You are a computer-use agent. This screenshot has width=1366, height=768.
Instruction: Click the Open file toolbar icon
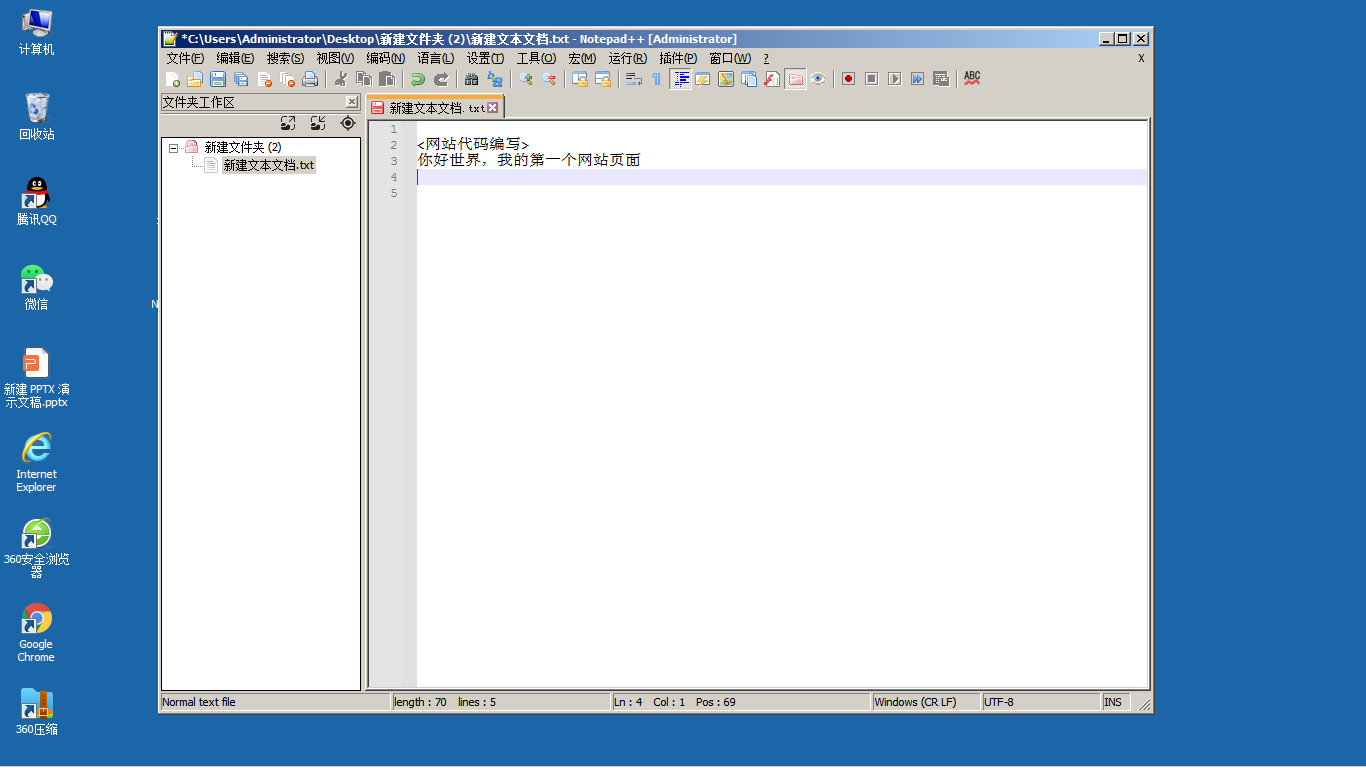coord(195,79)
